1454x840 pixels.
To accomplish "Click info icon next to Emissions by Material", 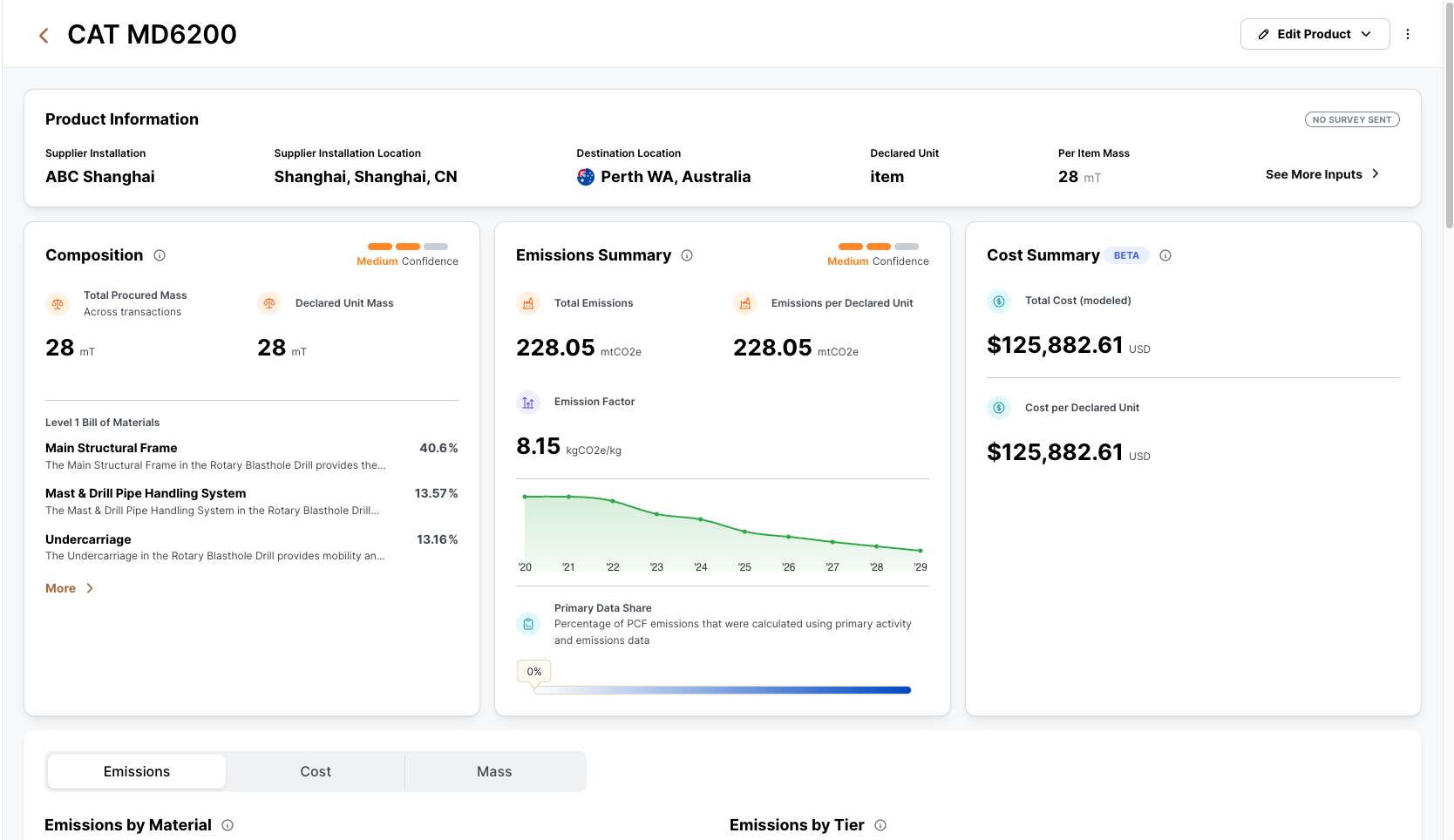I will click(x=228, y=825).
